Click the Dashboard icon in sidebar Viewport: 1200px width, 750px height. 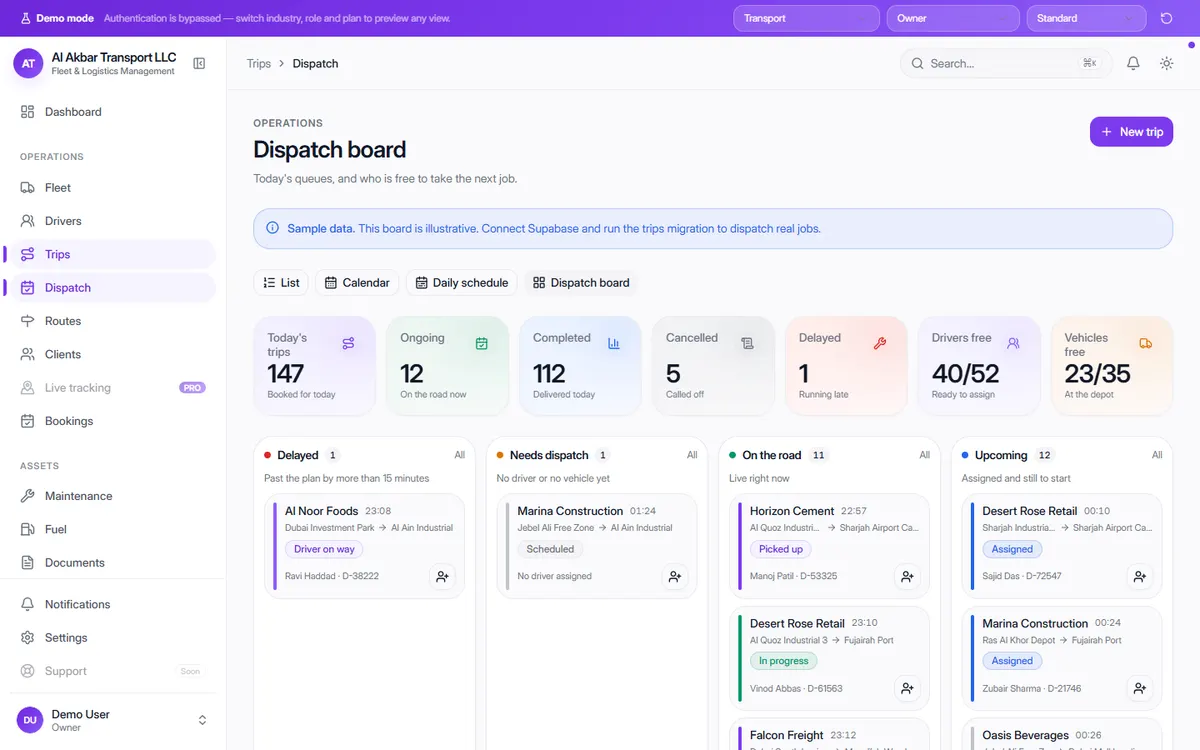pos(27,112)
